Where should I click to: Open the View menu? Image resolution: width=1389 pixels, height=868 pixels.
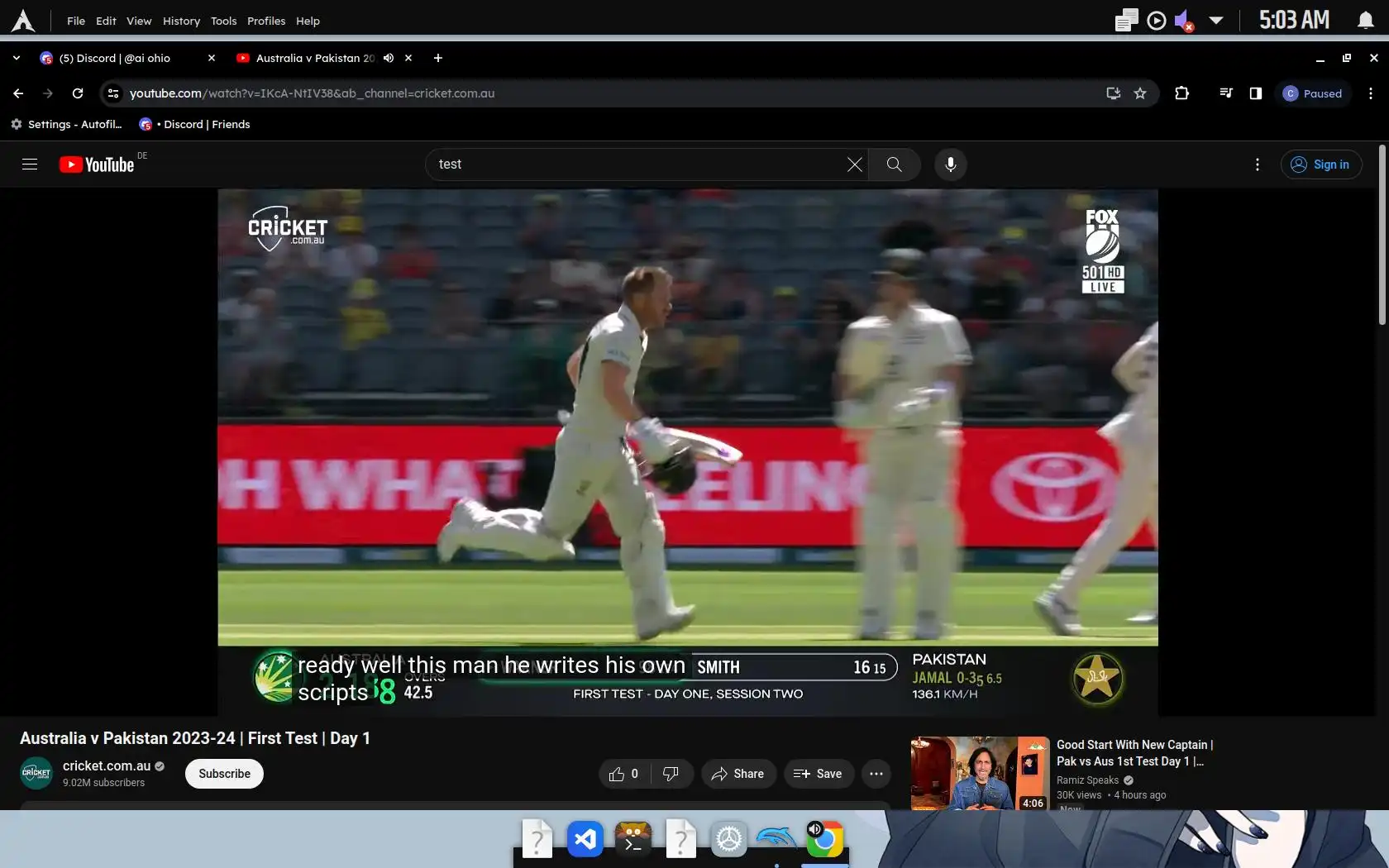pyautogui.click(x=139, y=21)
